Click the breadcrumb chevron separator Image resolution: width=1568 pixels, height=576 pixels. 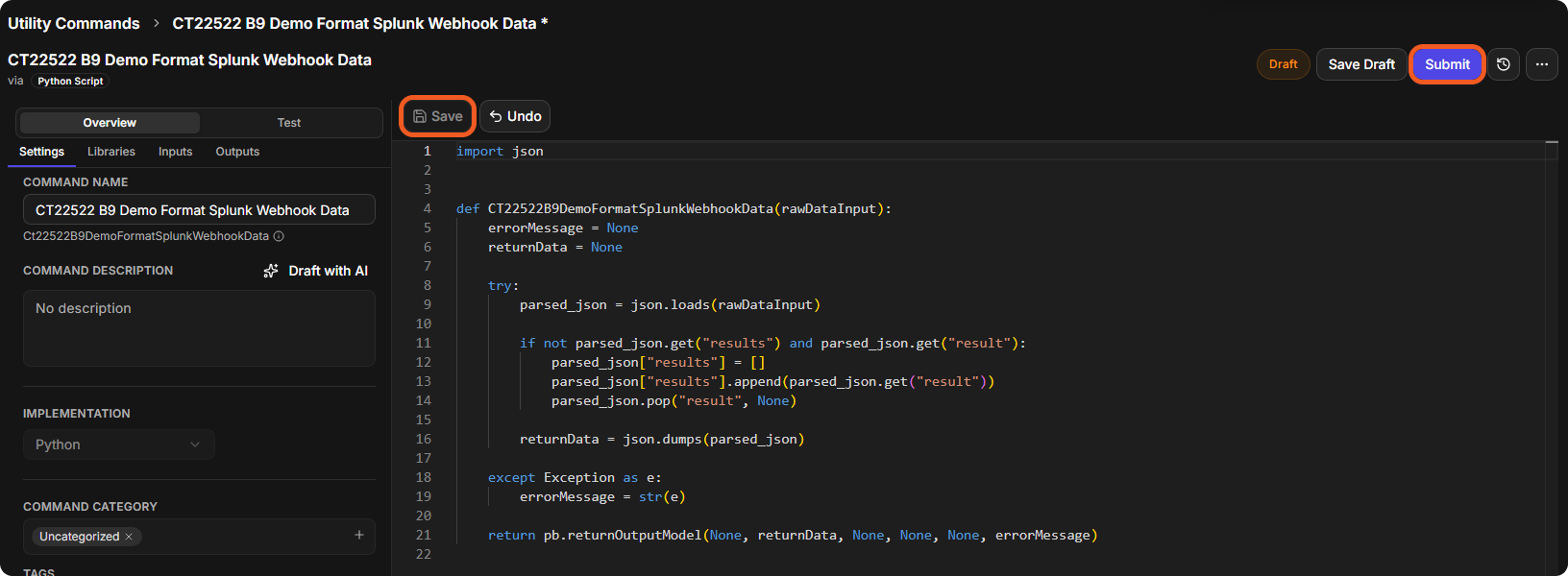157,23
